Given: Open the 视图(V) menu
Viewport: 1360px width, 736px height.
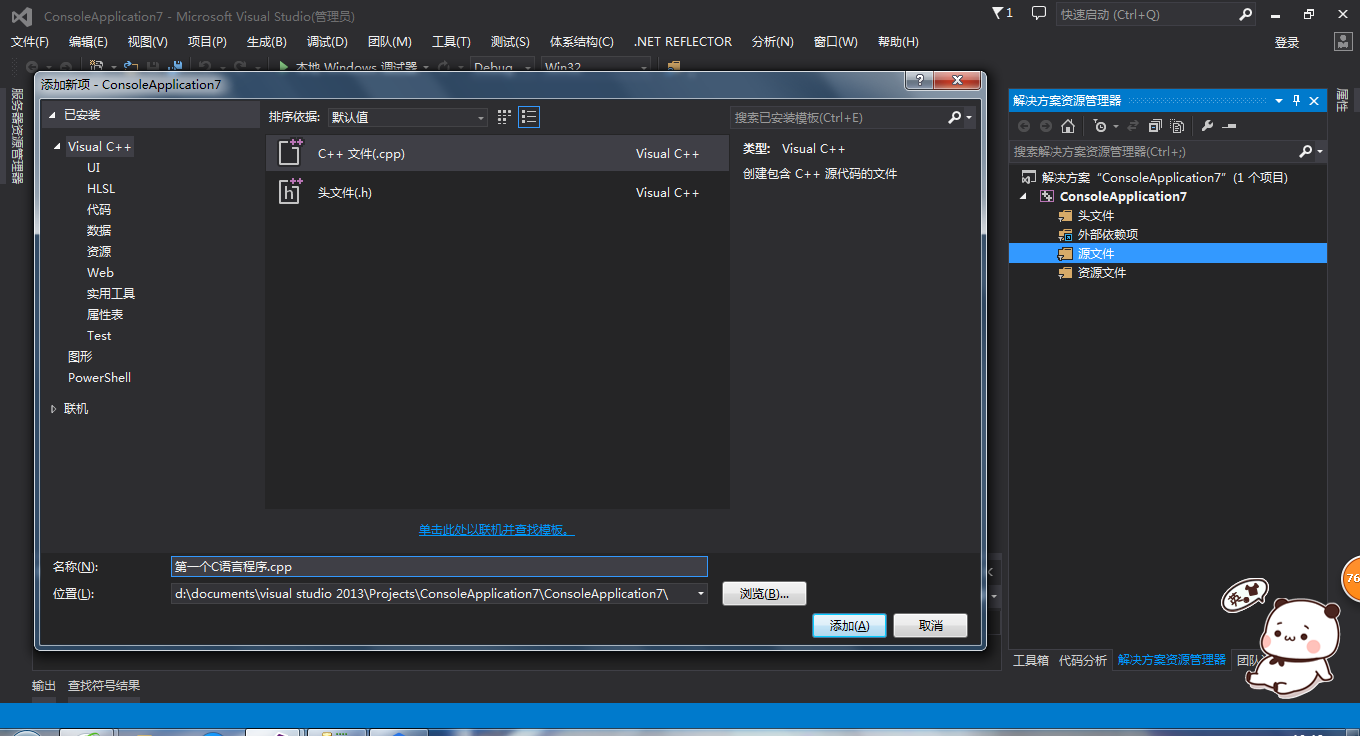Looking at the screenshot, I should coord(148,41).
